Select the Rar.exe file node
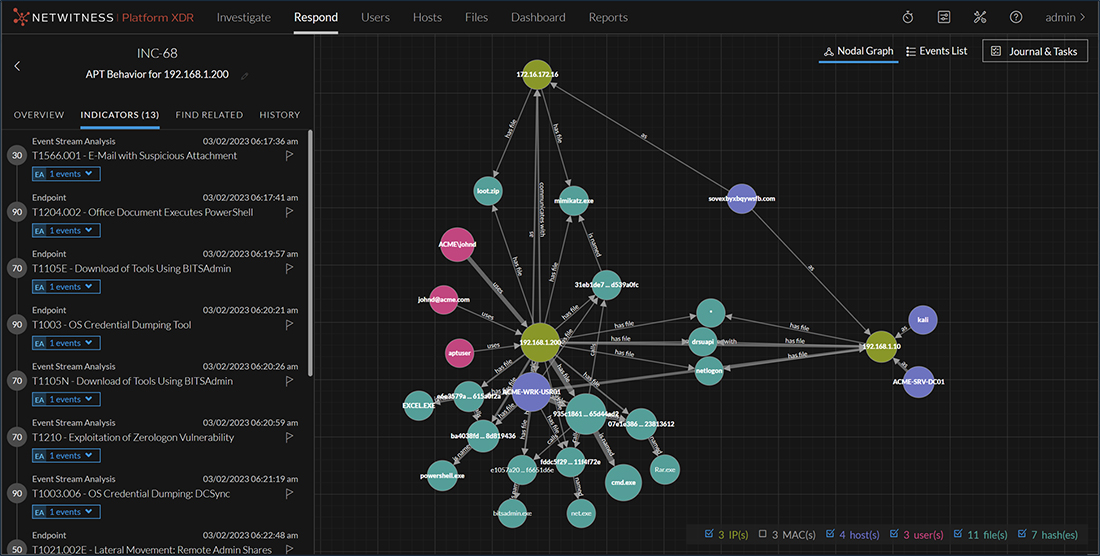The width and height of the screenshot is (1100, 556). tap(664, 469)
